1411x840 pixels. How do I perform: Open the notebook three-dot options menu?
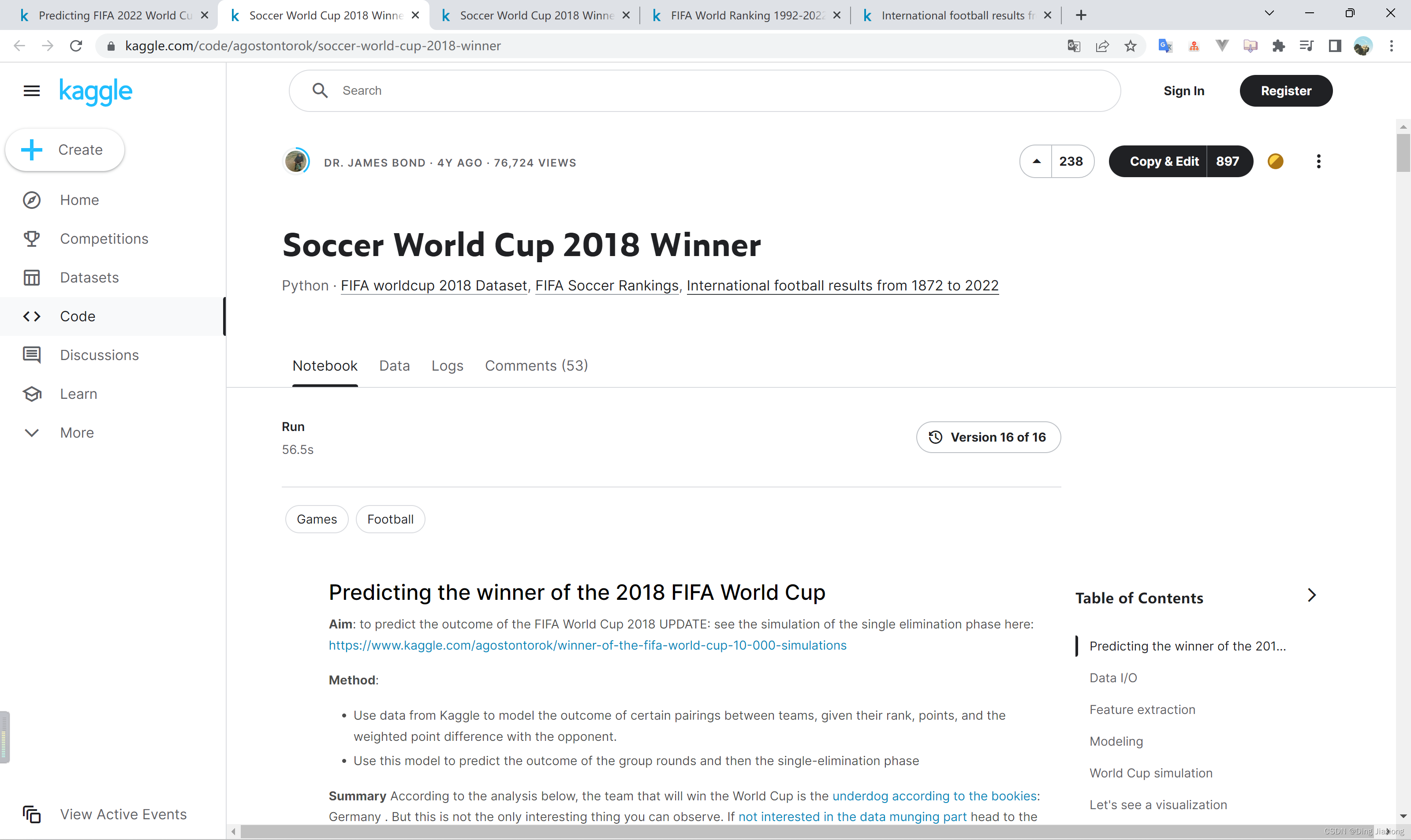click(x=1319, y=161)
